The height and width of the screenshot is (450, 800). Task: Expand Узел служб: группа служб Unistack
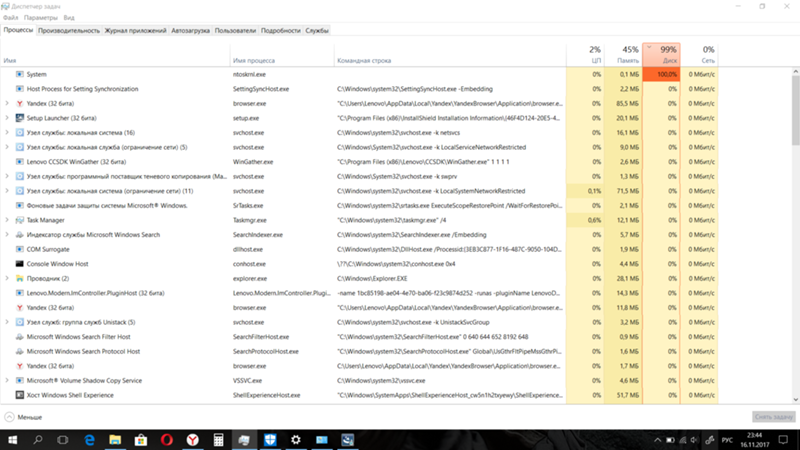coord(7,322)
